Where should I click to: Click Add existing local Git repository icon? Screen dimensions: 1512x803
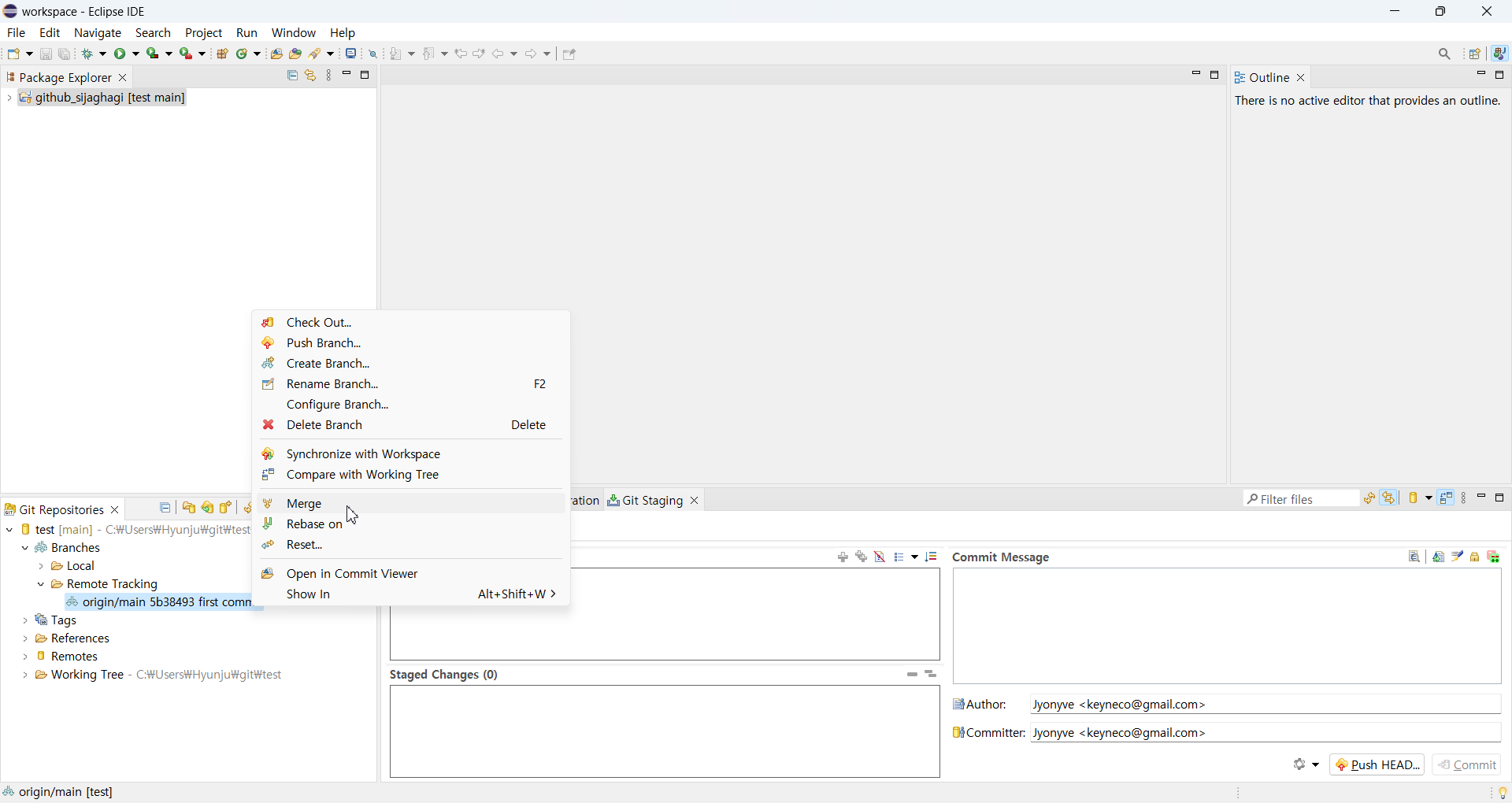click(189, 508)
